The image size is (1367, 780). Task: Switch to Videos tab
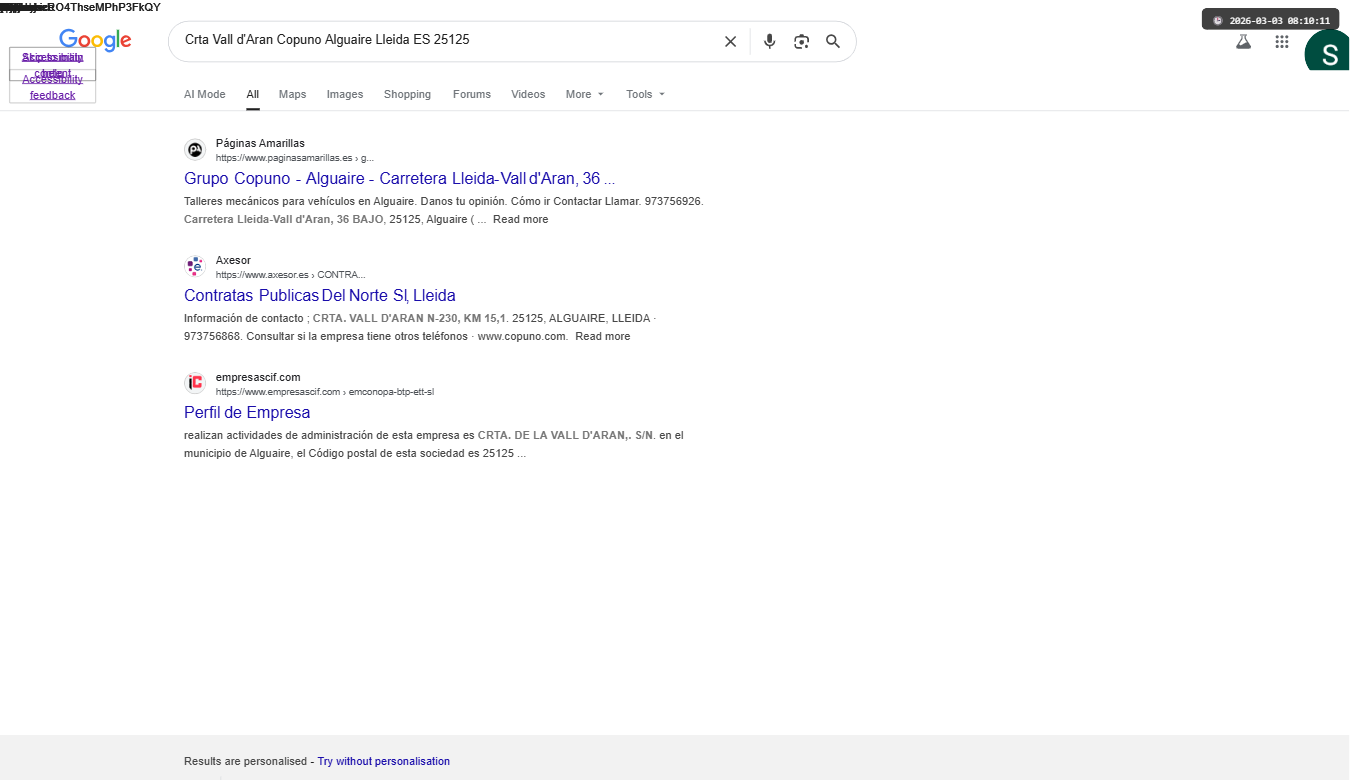(x=528, y=94)
